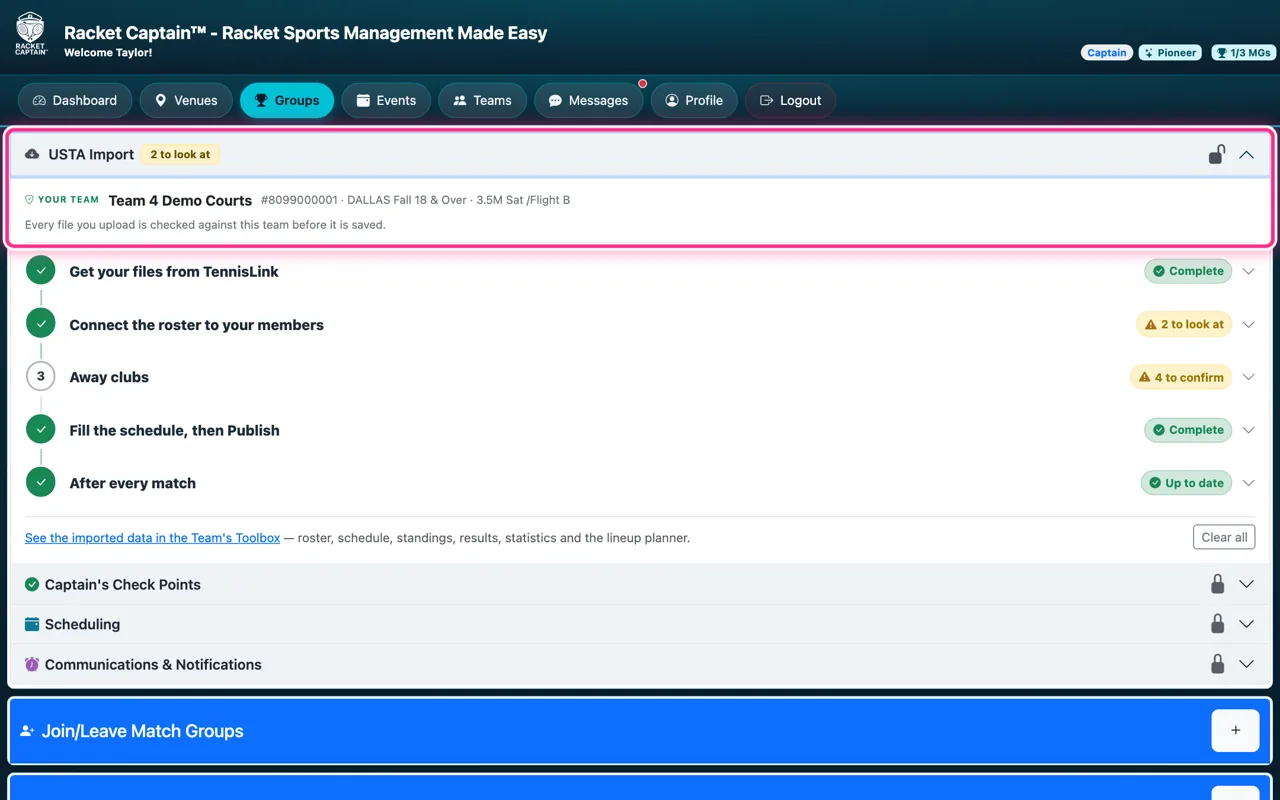The width and height of the screenshot is (1280, 800).
Task: Click green check circle for Fill the schedule step
Action: point(41,429)
